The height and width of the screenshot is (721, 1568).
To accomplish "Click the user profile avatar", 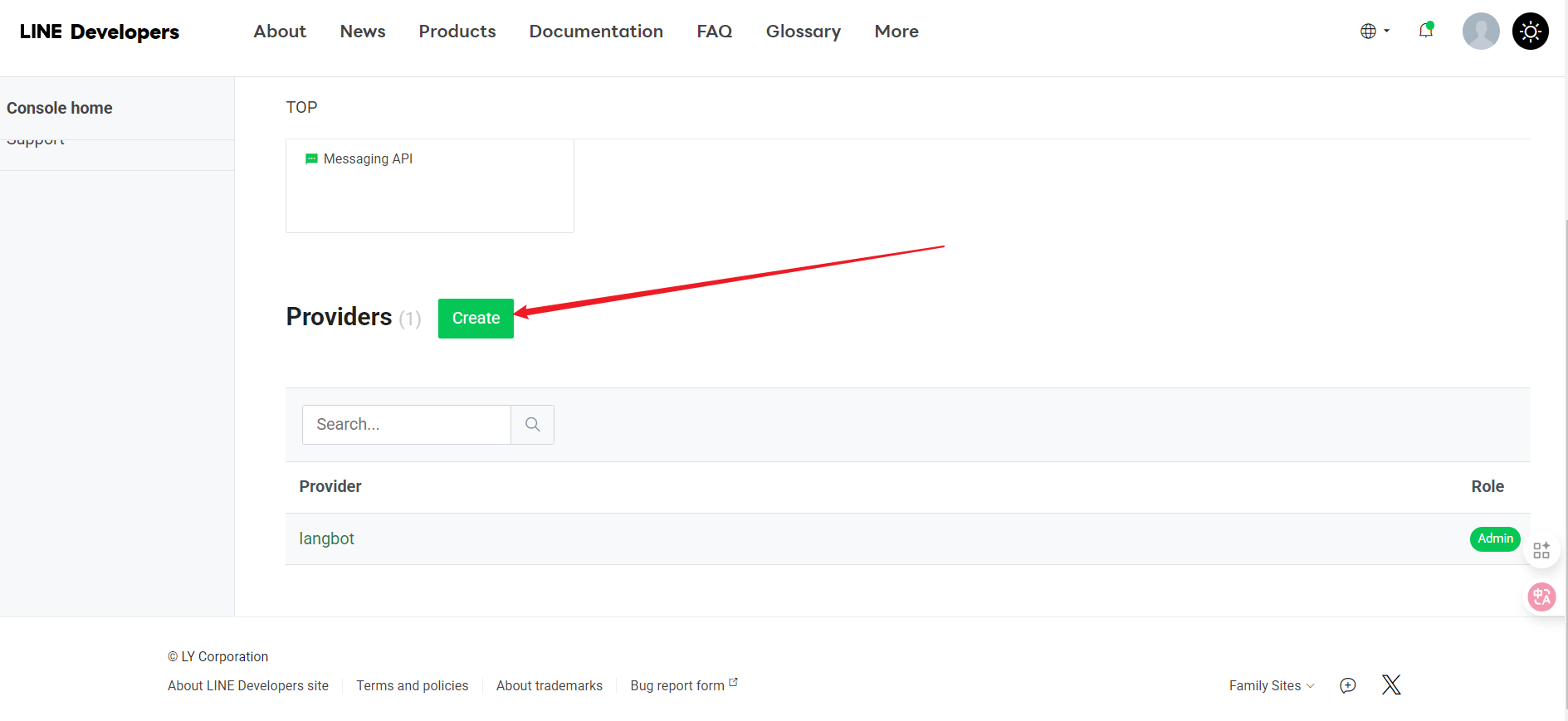I will point(1480,32).
